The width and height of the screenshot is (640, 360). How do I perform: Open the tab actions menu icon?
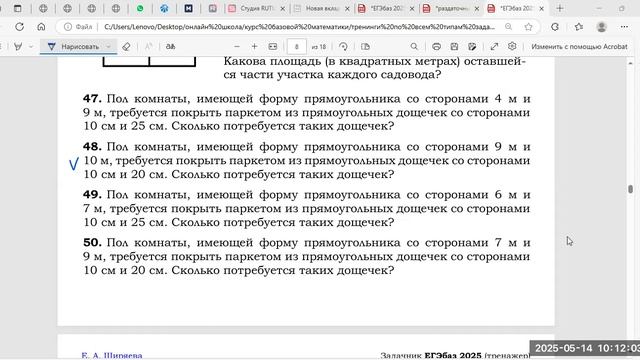click(18, 8)
